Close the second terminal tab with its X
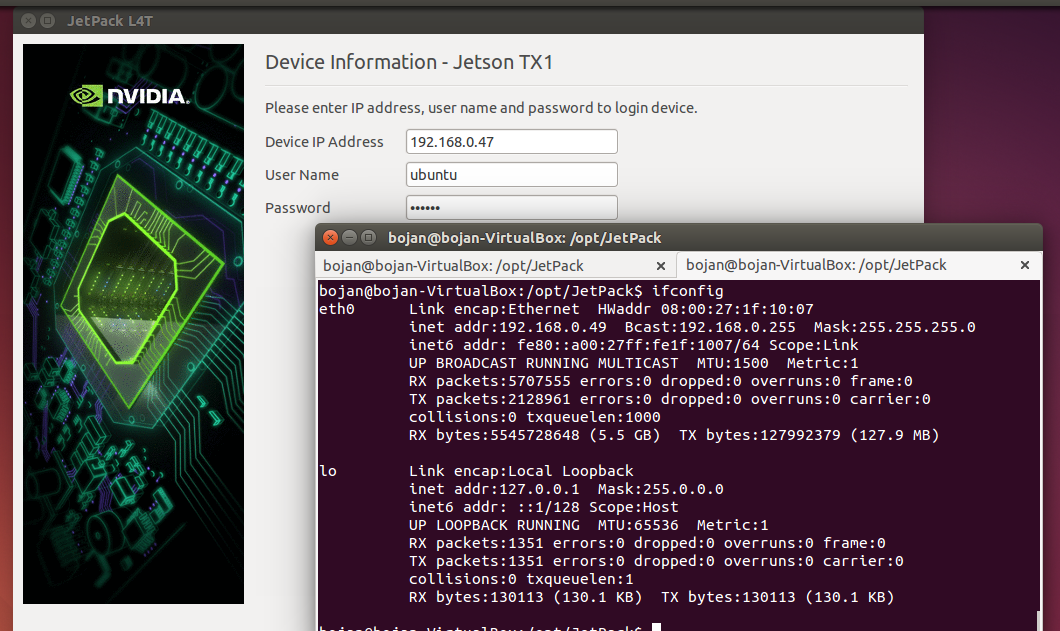 point(1025,265)
